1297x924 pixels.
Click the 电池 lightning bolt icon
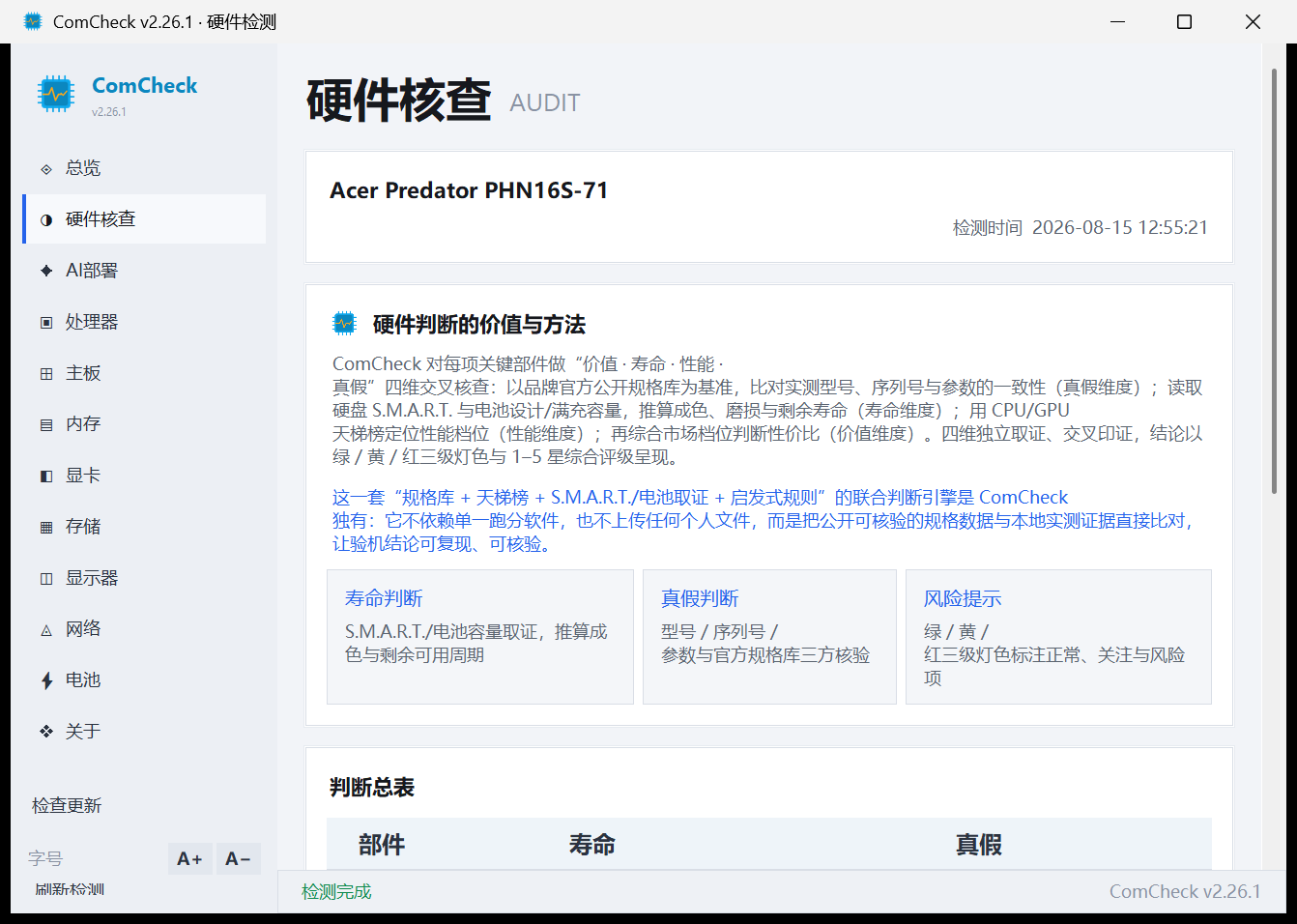click(x=46, y=681)
